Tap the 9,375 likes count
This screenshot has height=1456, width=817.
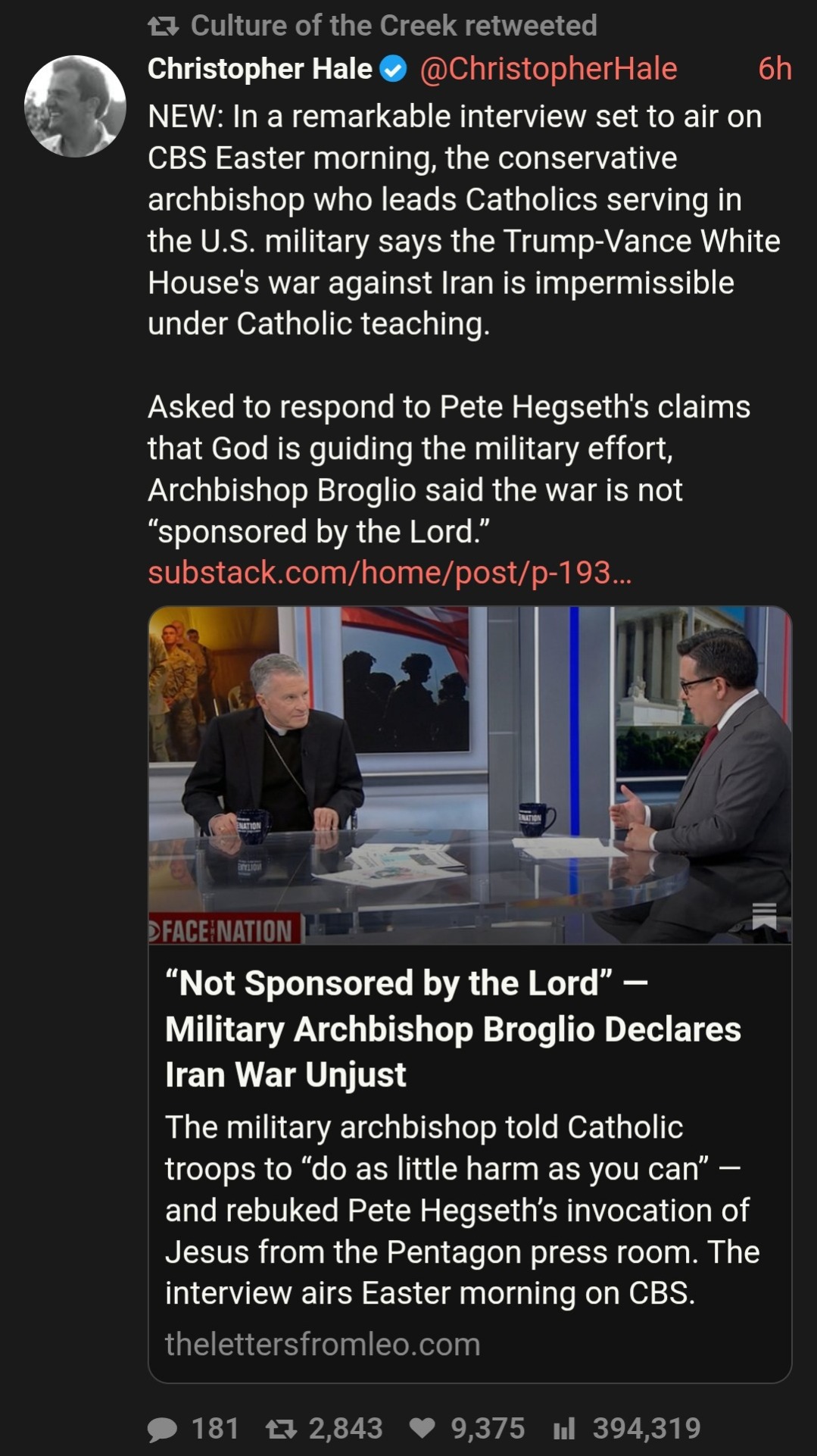pos(488,1429)
